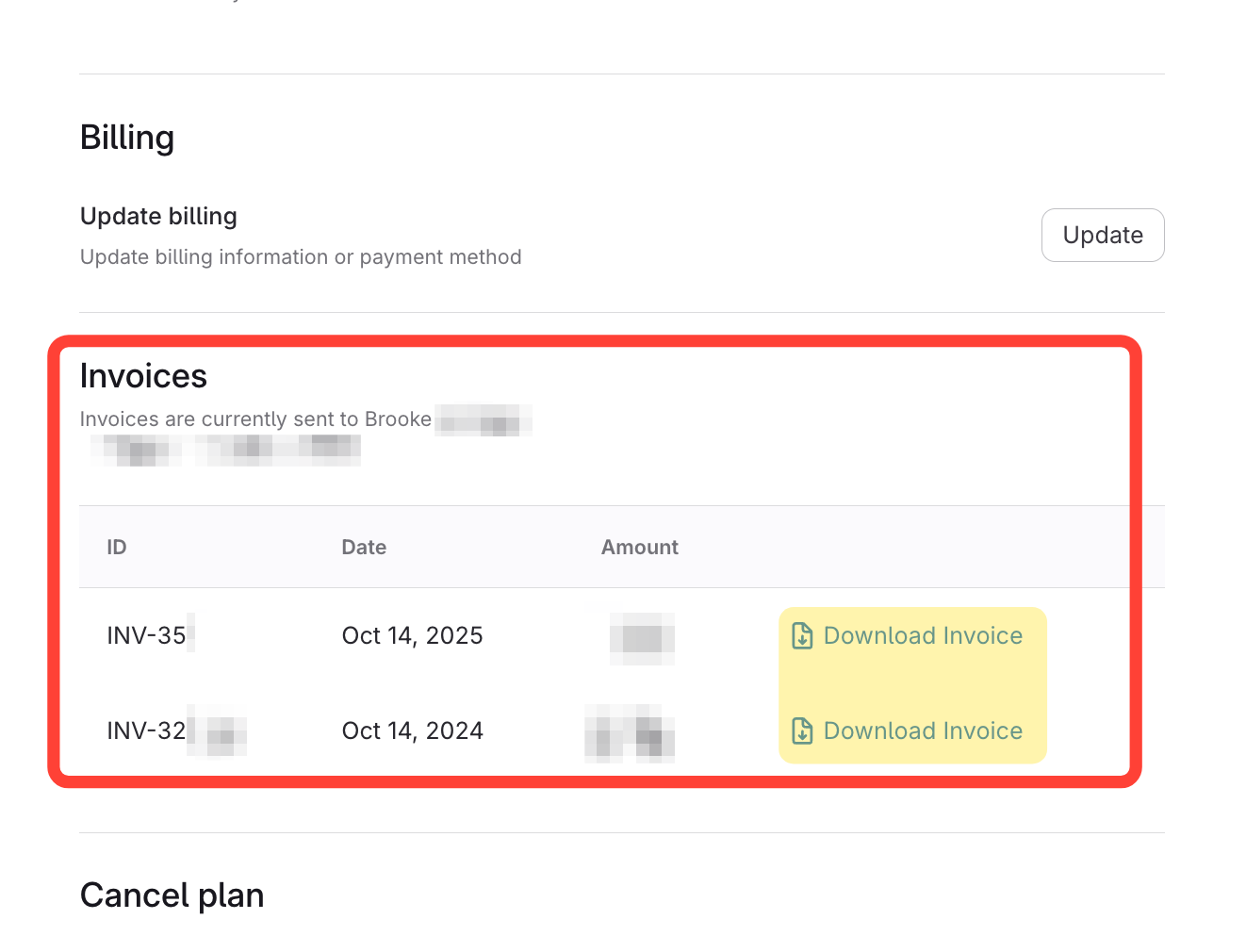Image resolution: width=1246 pixels, height=952 pixels.
Task: Click the download icon for the 2025 invoice
Action: pyautogui.click(x=802, y=636)
